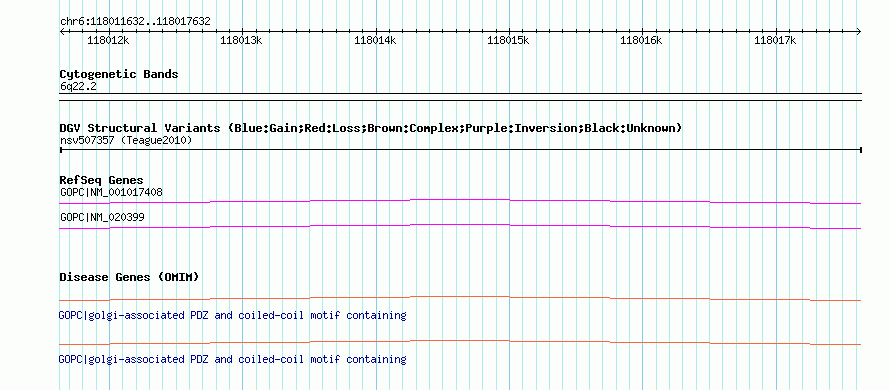Open the DGV Structural Variants track heading
Screen dimensions: 890x390
[371, 128]
